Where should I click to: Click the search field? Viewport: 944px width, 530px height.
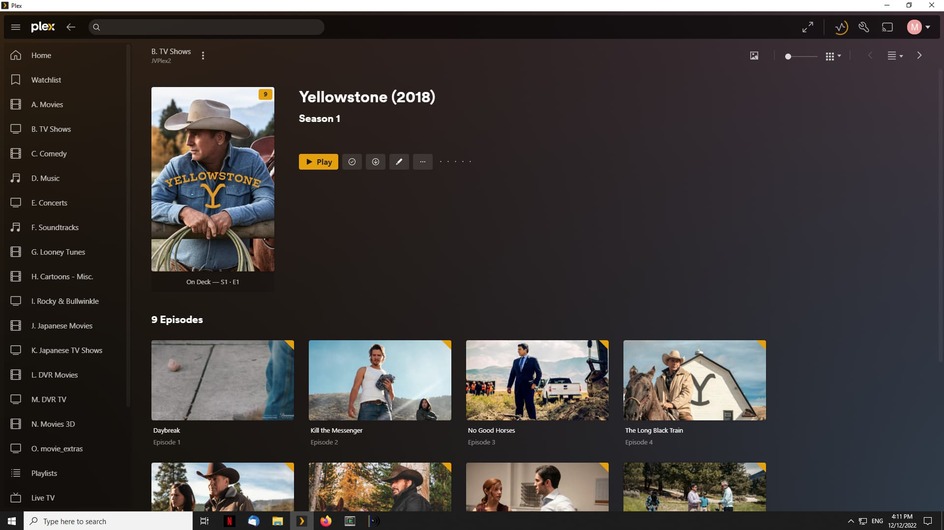click(206, 27)
